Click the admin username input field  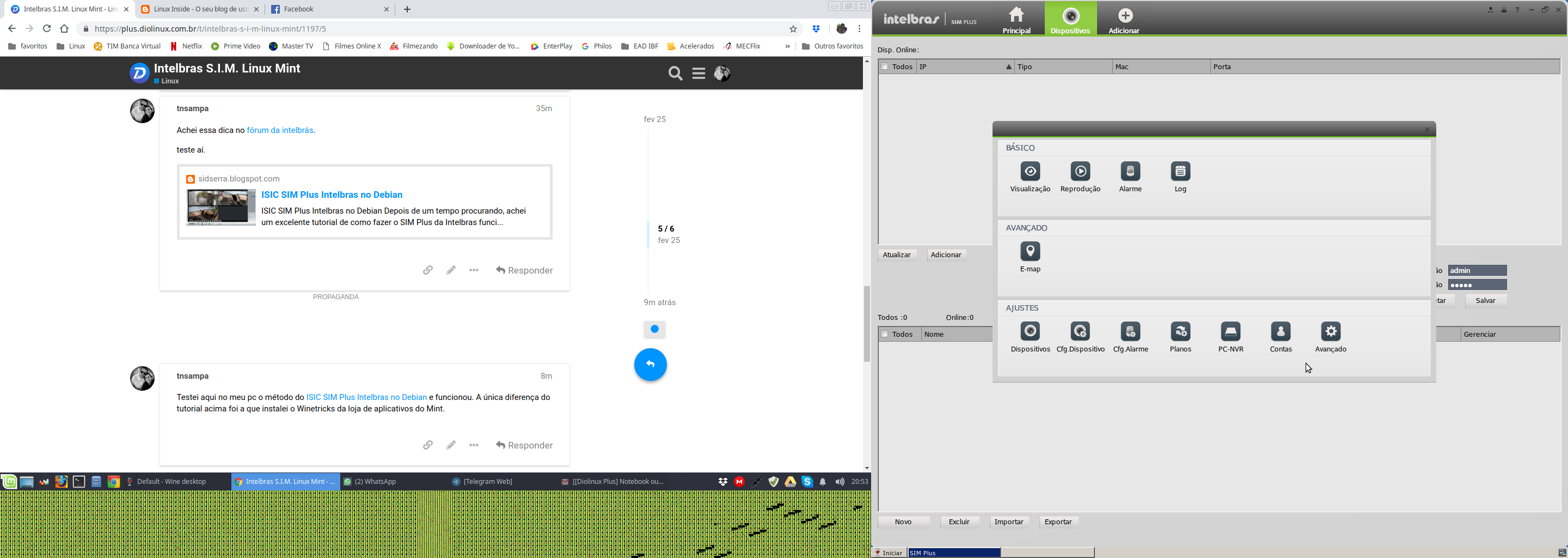(x=1476, y=270)
